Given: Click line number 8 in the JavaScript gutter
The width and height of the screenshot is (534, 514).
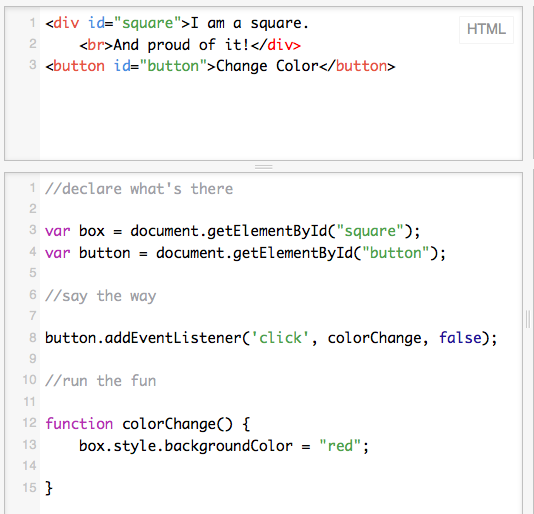Looking at the screenshot, I should (32, 338).
